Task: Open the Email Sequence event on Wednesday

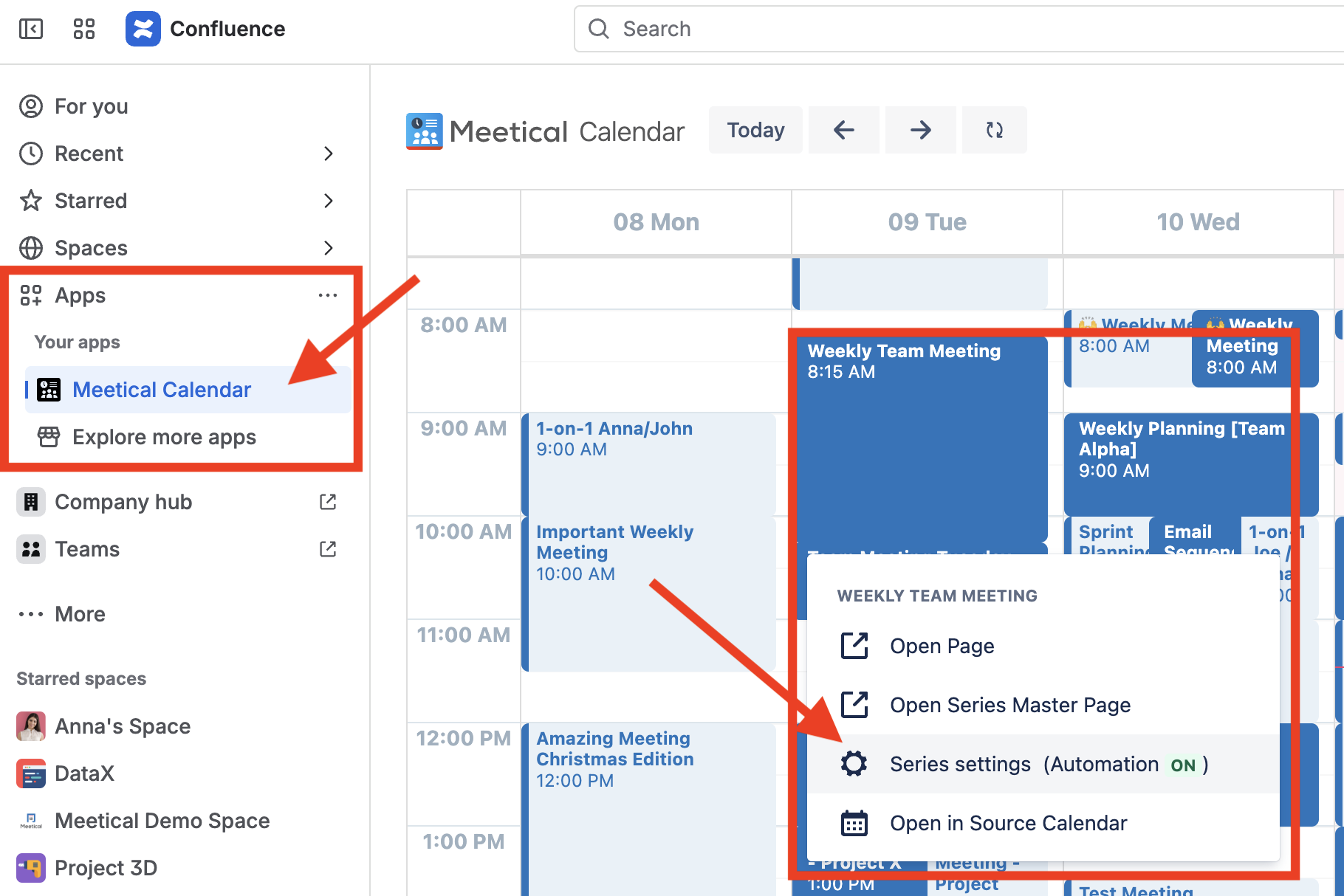Action: 1194,537
